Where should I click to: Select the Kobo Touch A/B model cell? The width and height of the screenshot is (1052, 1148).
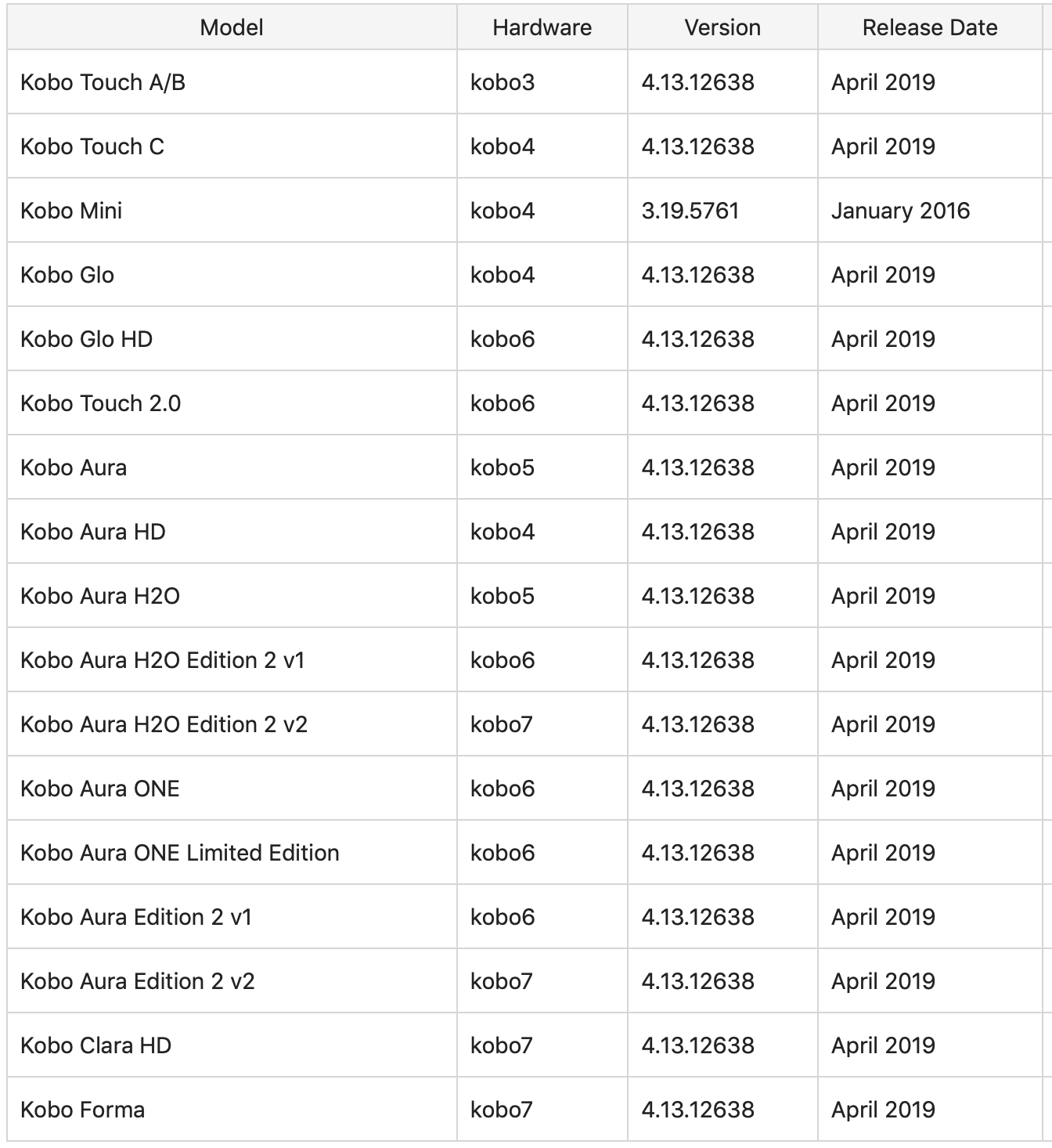(232, 82)
